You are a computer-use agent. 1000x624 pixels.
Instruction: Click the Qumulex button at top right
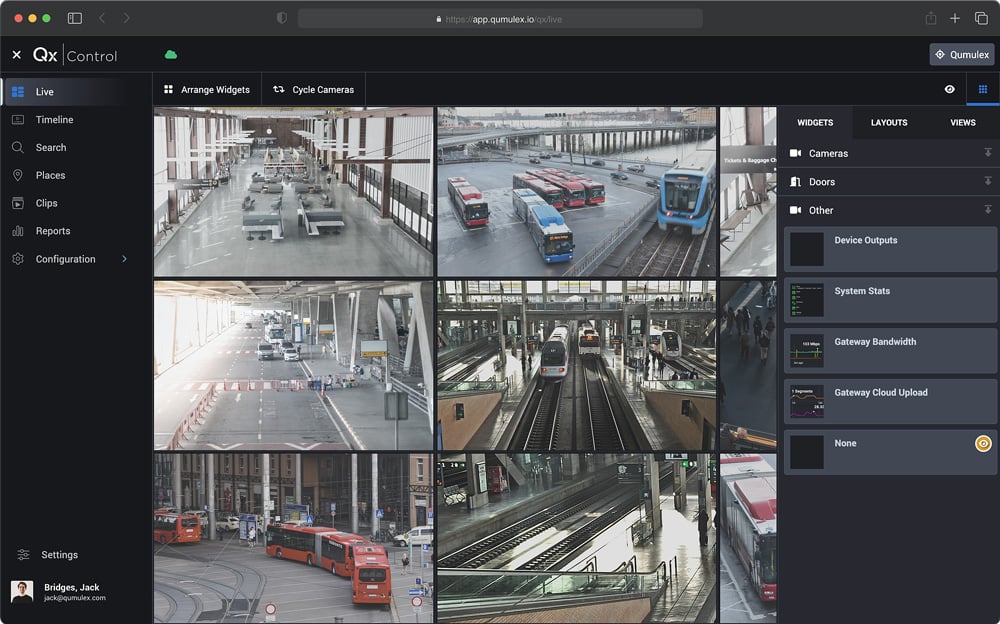(961, 54)
